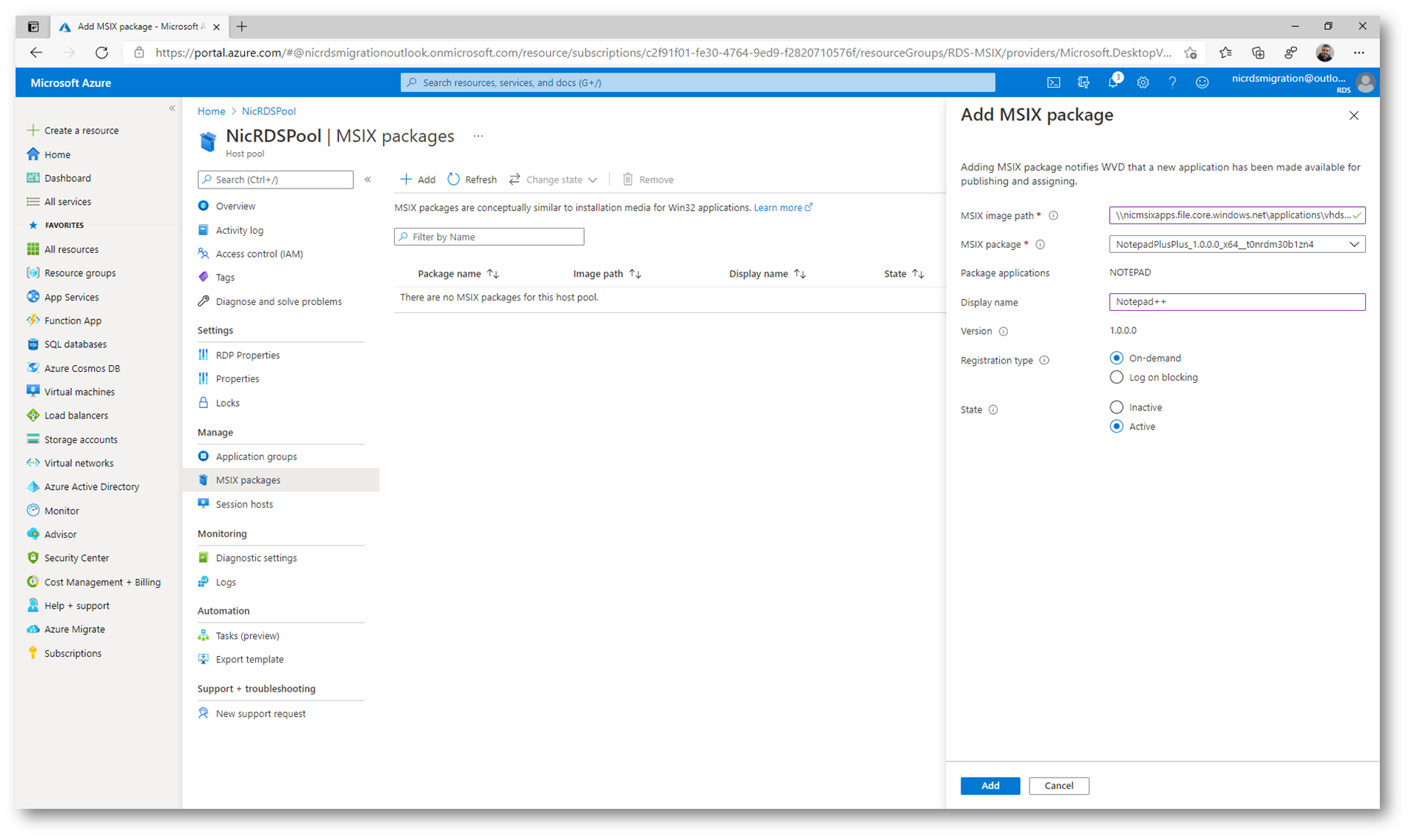Viewport: 1411px width, 840px height.
Task: Set state to Inactive
Action: 1116,407
